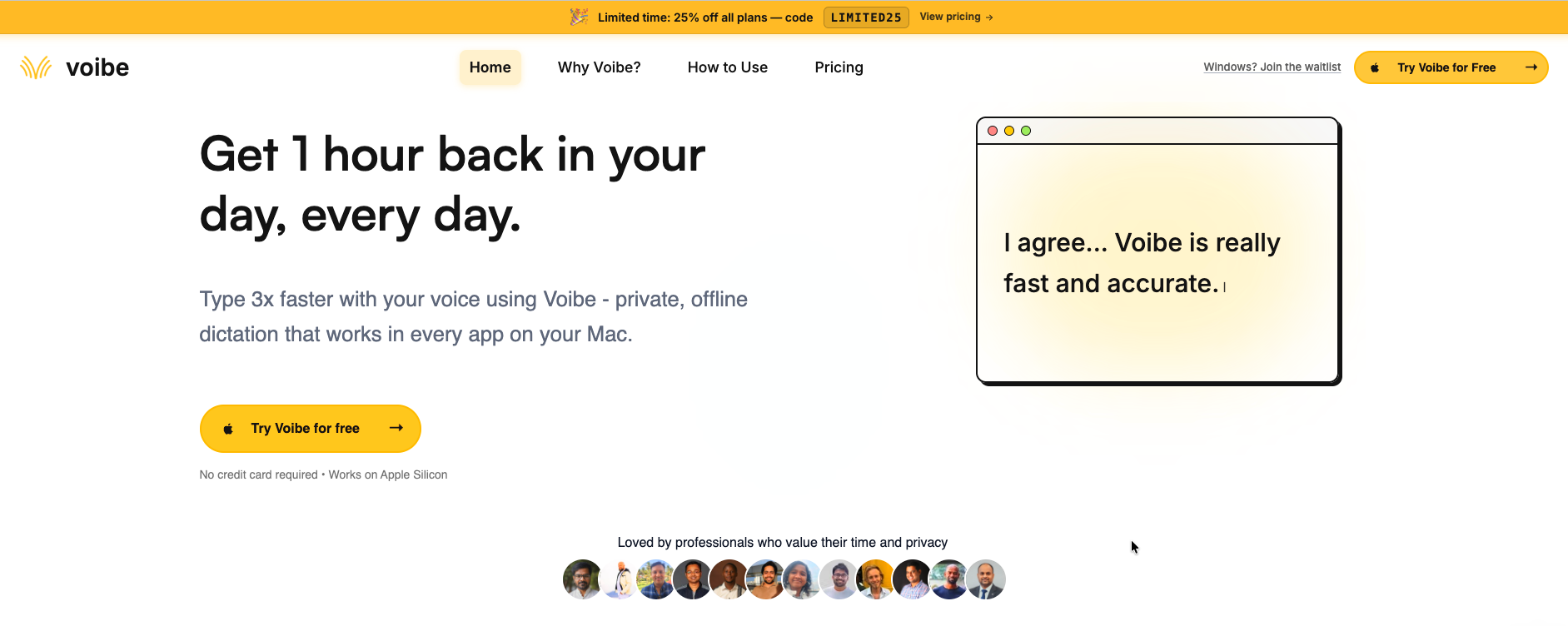1568x626 pixels.
Task: Select avatar with plain brown background
Action: coord(729,579)
